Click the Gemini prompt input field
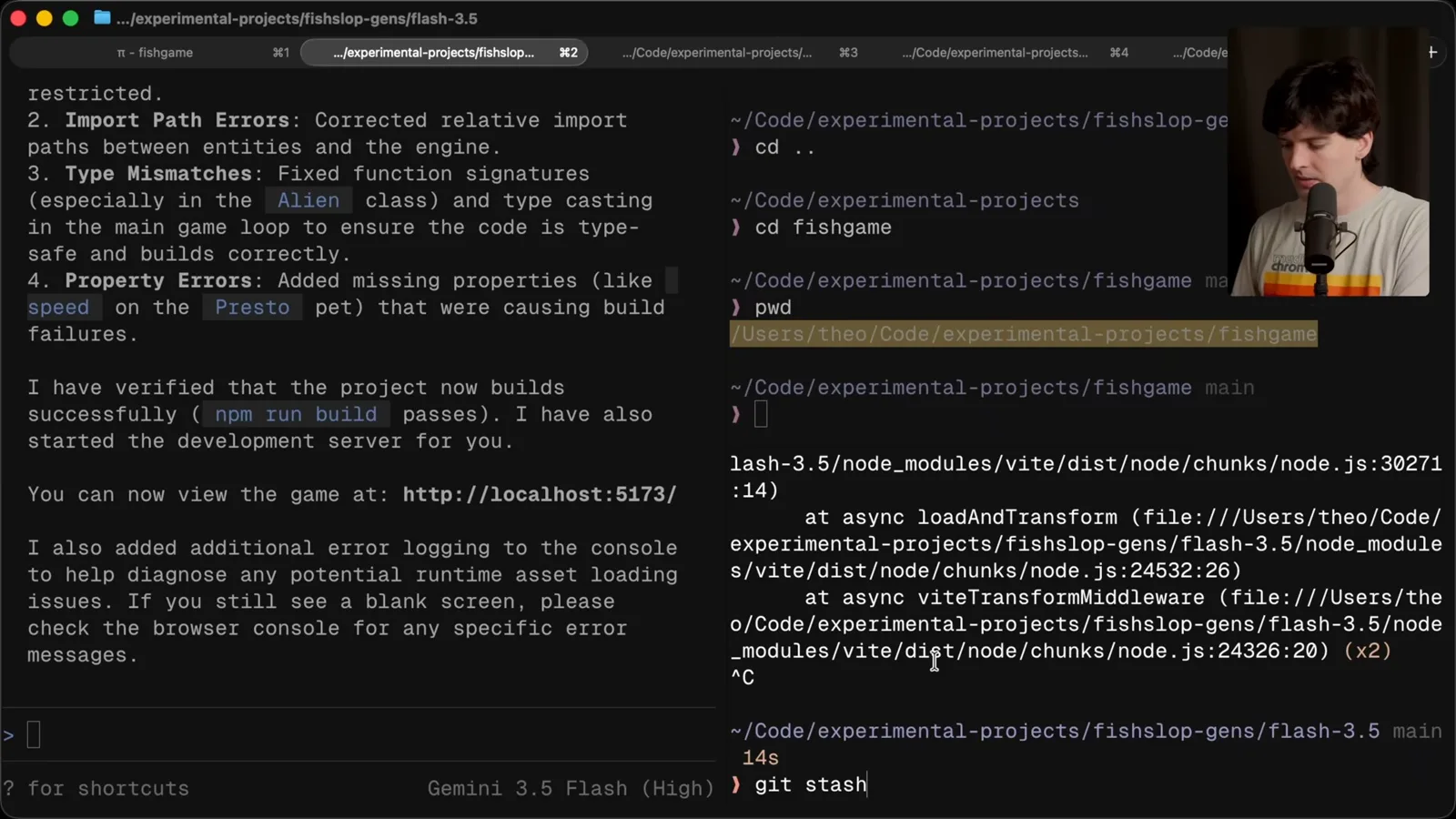The image size is (1456, 819). pyautogui.click(x=359, y=734)
